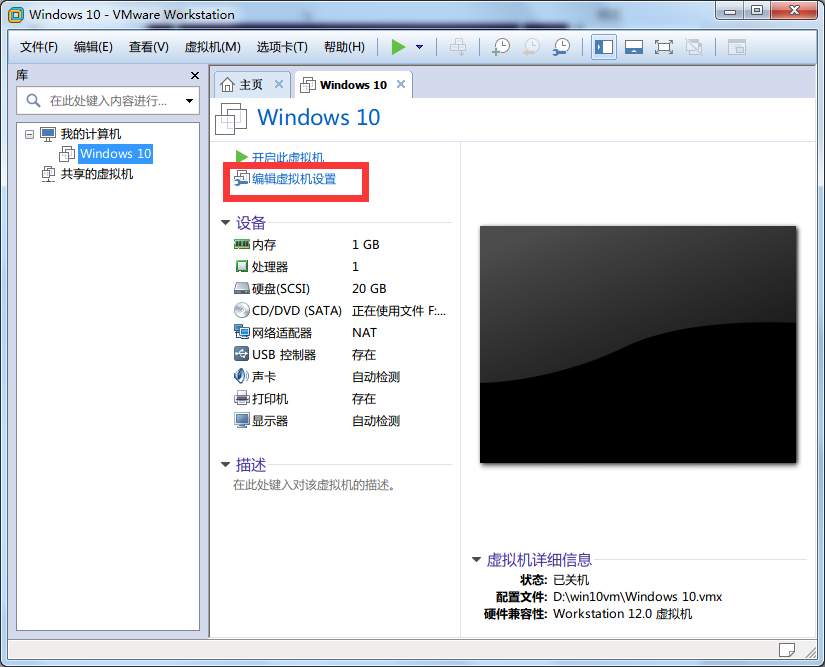Toggle the thumbnail bar toolbar button
825x667 pixels.
[633, 47]
